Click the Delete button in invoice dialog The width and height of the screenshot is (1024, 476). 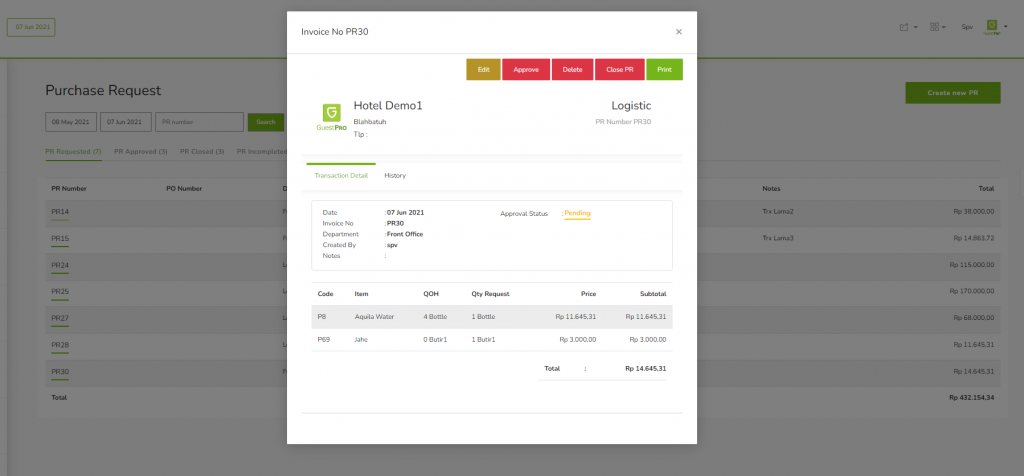(573, 69)
